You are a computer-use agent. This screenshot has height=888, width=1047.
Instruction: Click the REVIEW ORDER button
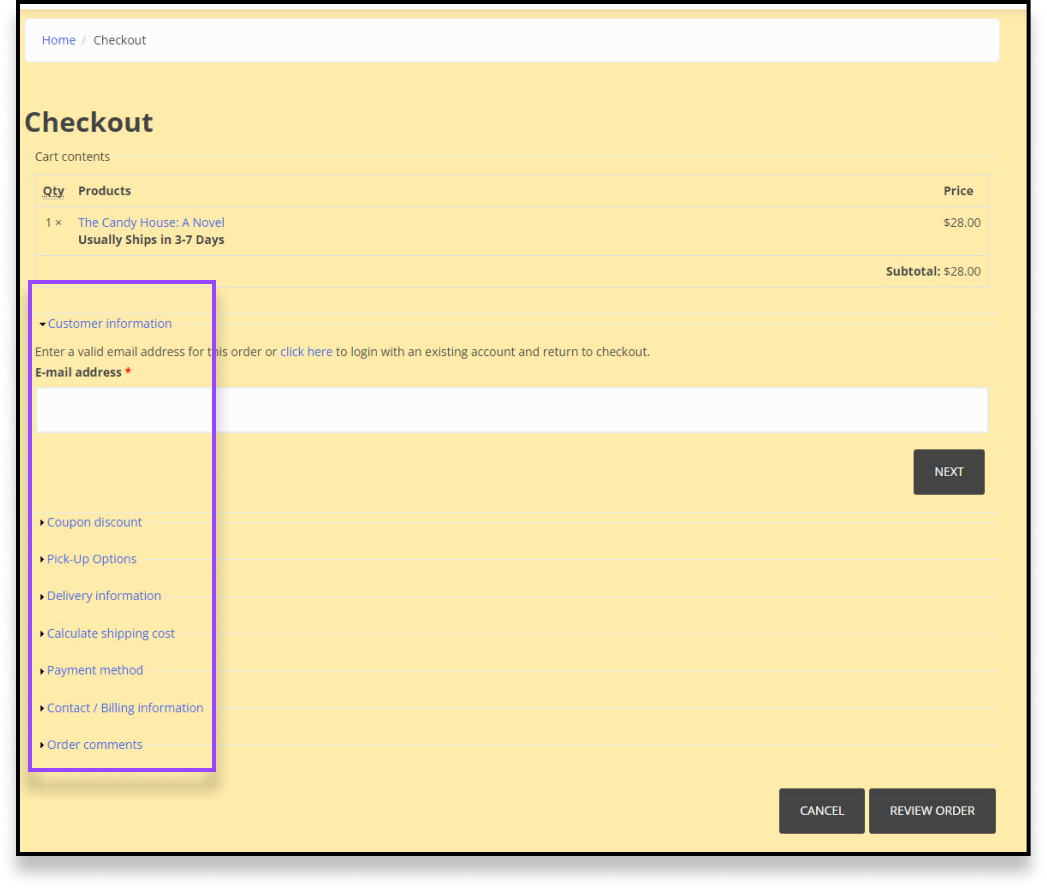[x=932, y=811]
